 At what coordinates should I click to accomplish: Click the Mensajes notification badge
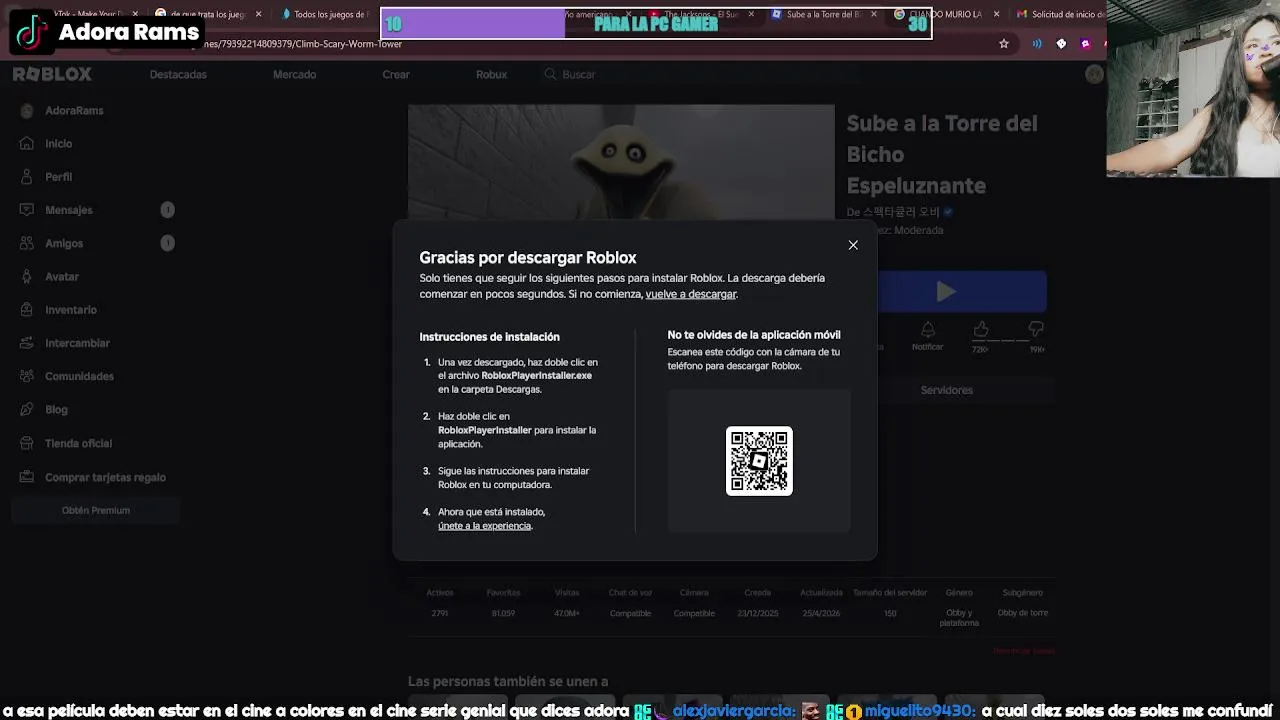(x=168, y=210)
